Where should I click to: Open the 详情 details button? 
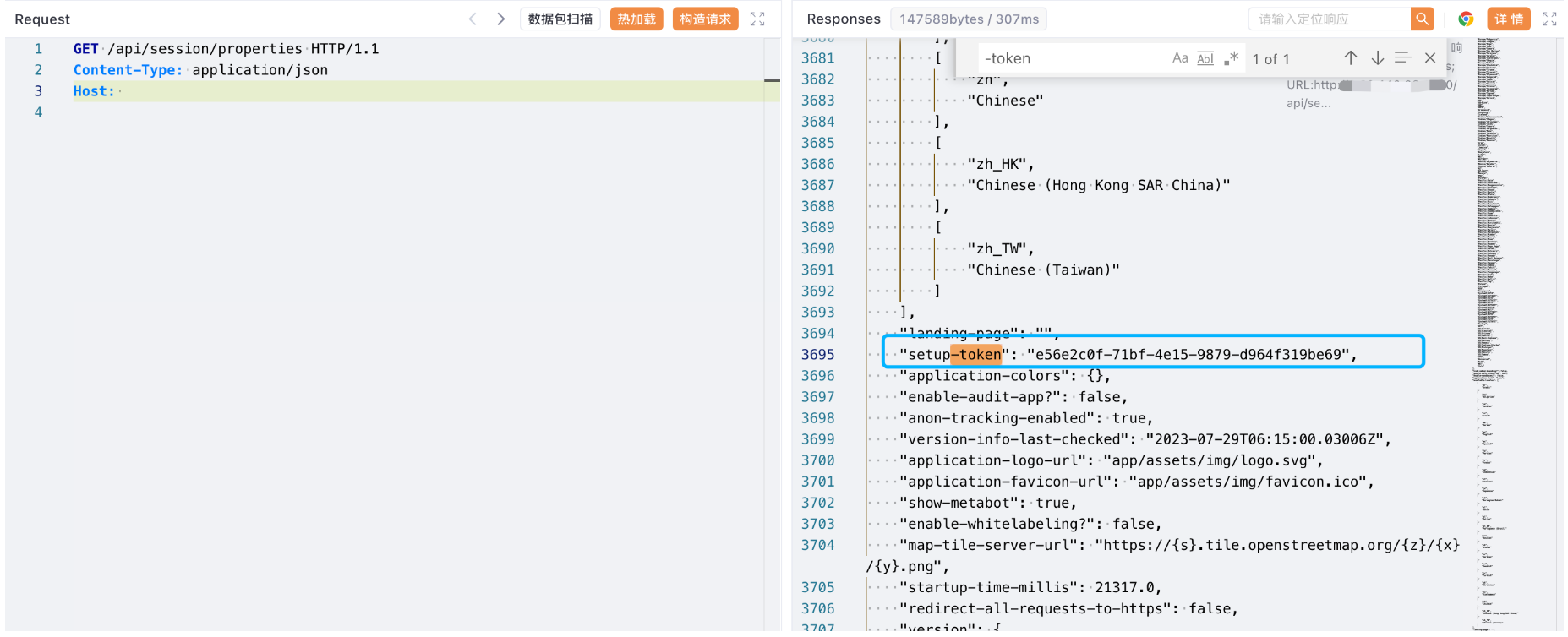click(1509, 19)
